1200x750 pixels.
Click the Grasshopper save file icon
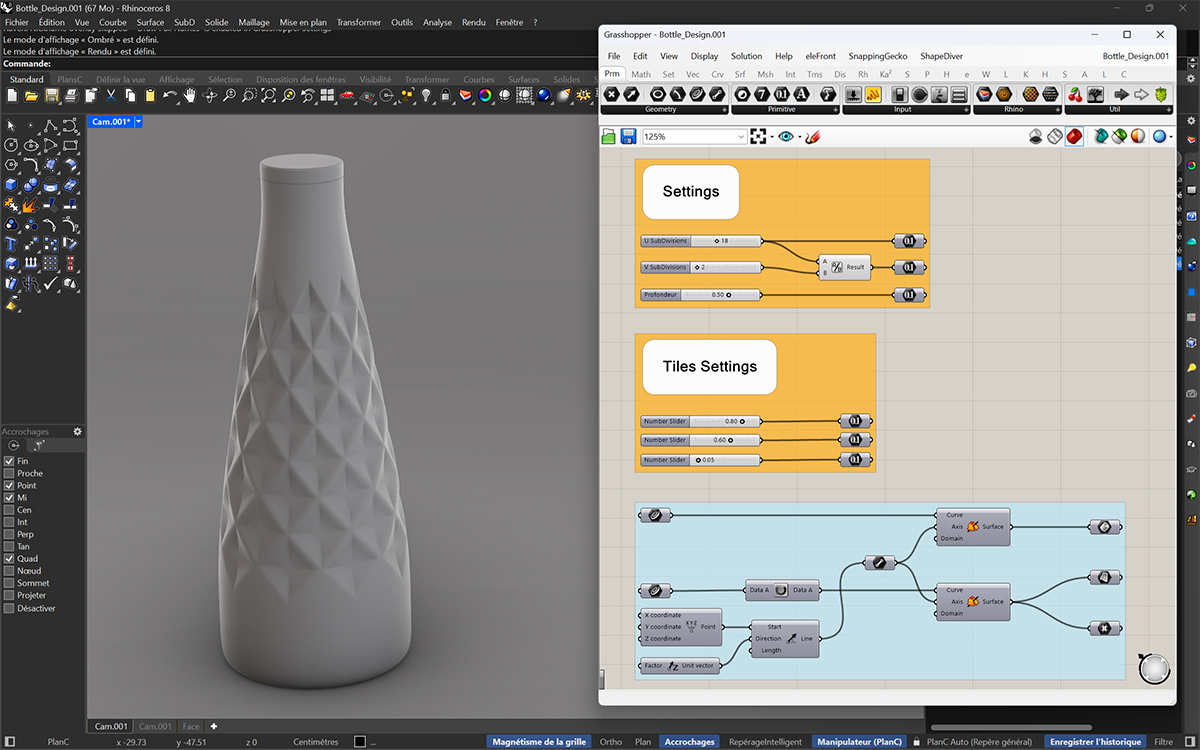coord(628,136)
